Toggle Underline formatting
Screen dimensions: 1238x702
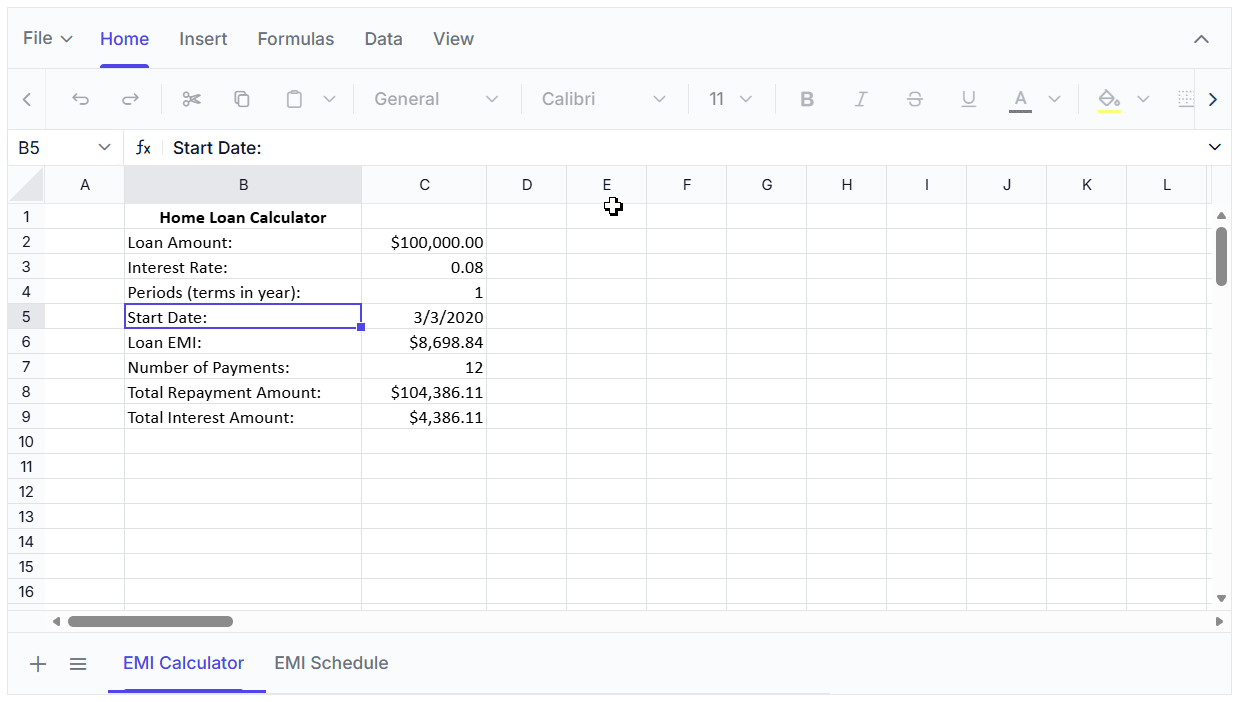point(968,99)
